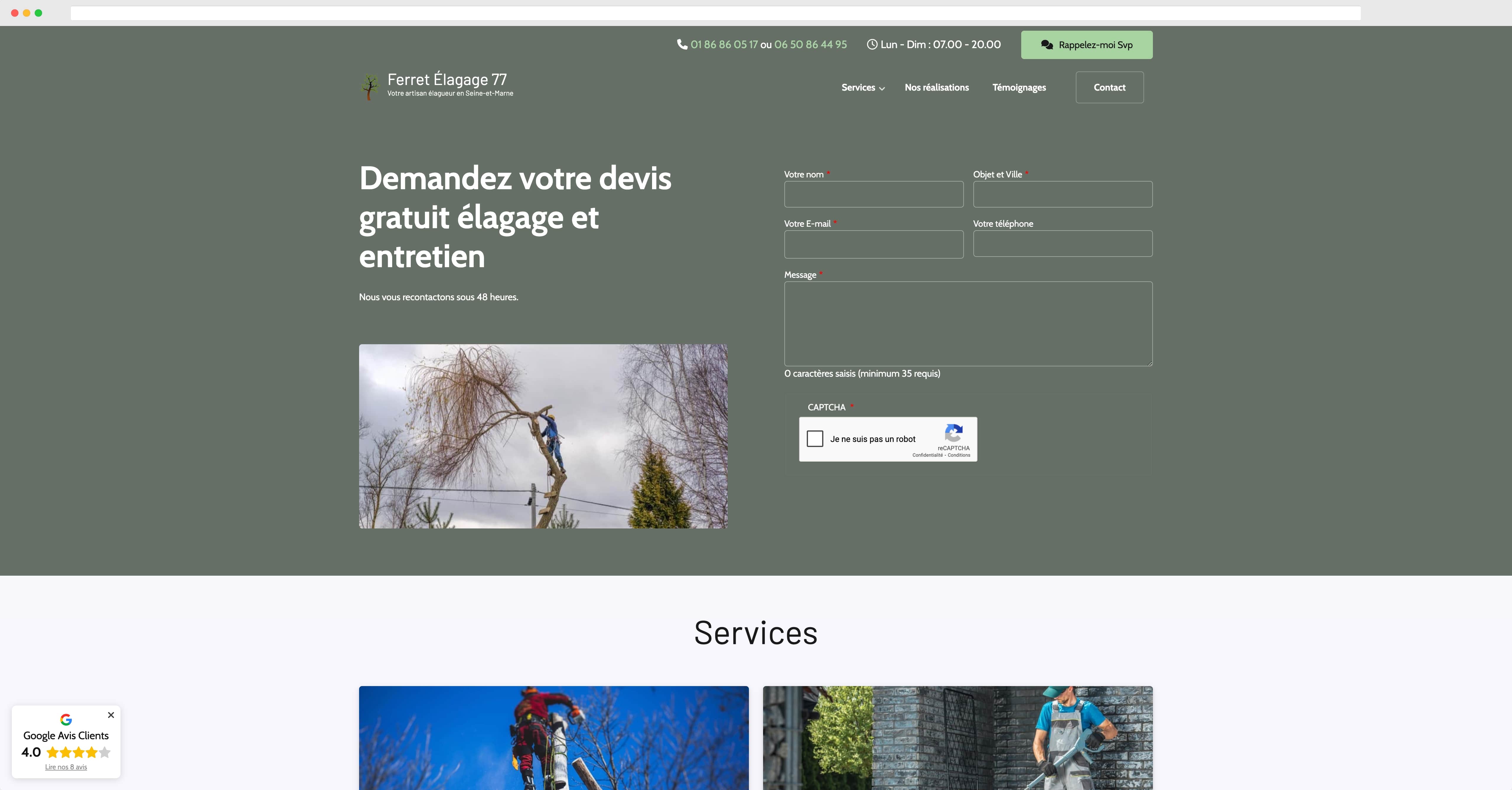Screen dimensions: 1512x790
Task: Open 'Lire nos 8 avis' link
Action: point(66,767)
